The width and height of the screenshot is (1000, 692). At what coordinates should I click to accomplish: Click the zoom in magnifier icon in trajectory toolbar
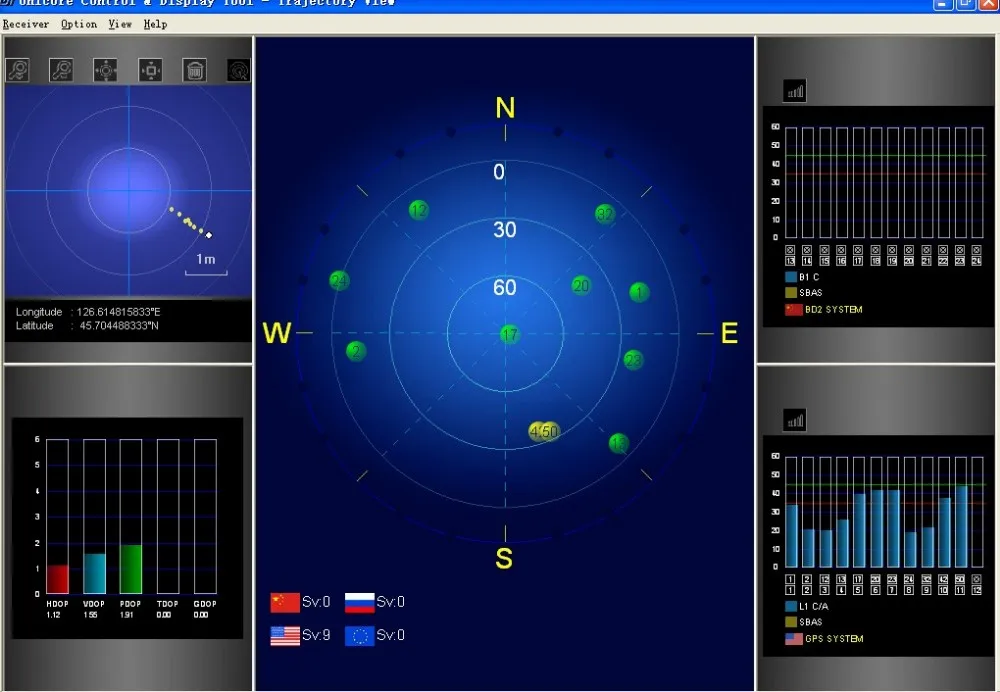(17, 70)
